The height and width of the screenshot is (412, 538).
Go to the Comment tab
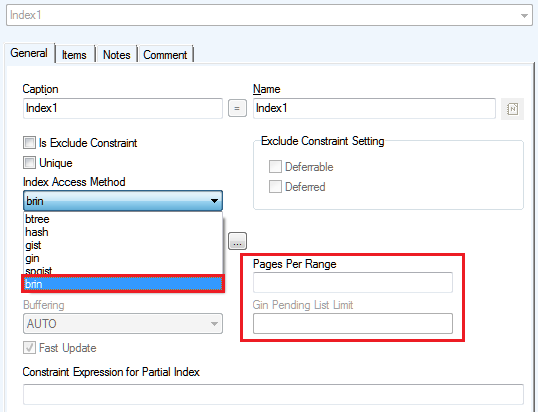point(165,55)
